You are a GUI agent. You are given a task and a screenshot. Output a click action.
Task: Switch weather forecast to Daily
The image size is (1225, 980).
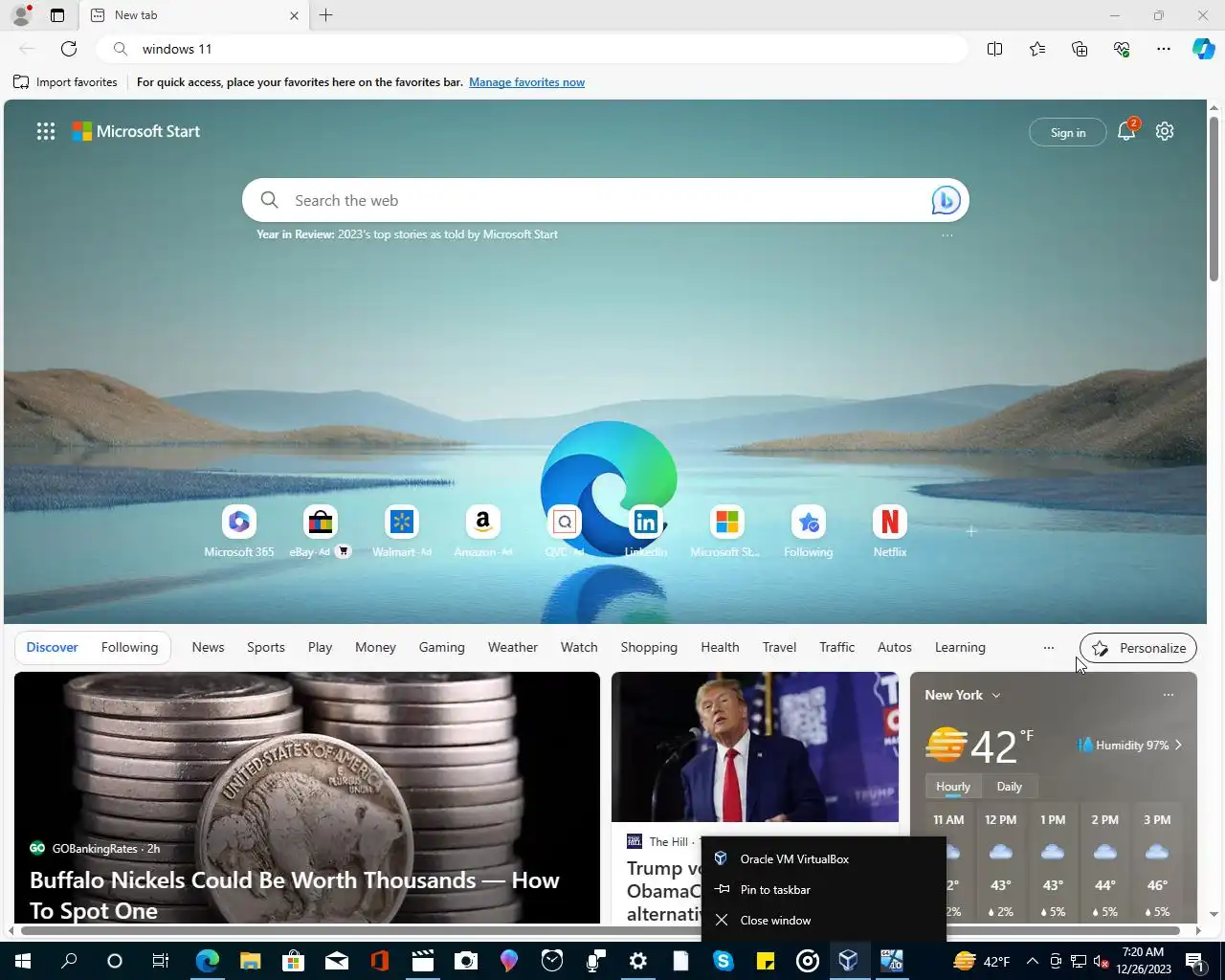[x=1010, y=787]
